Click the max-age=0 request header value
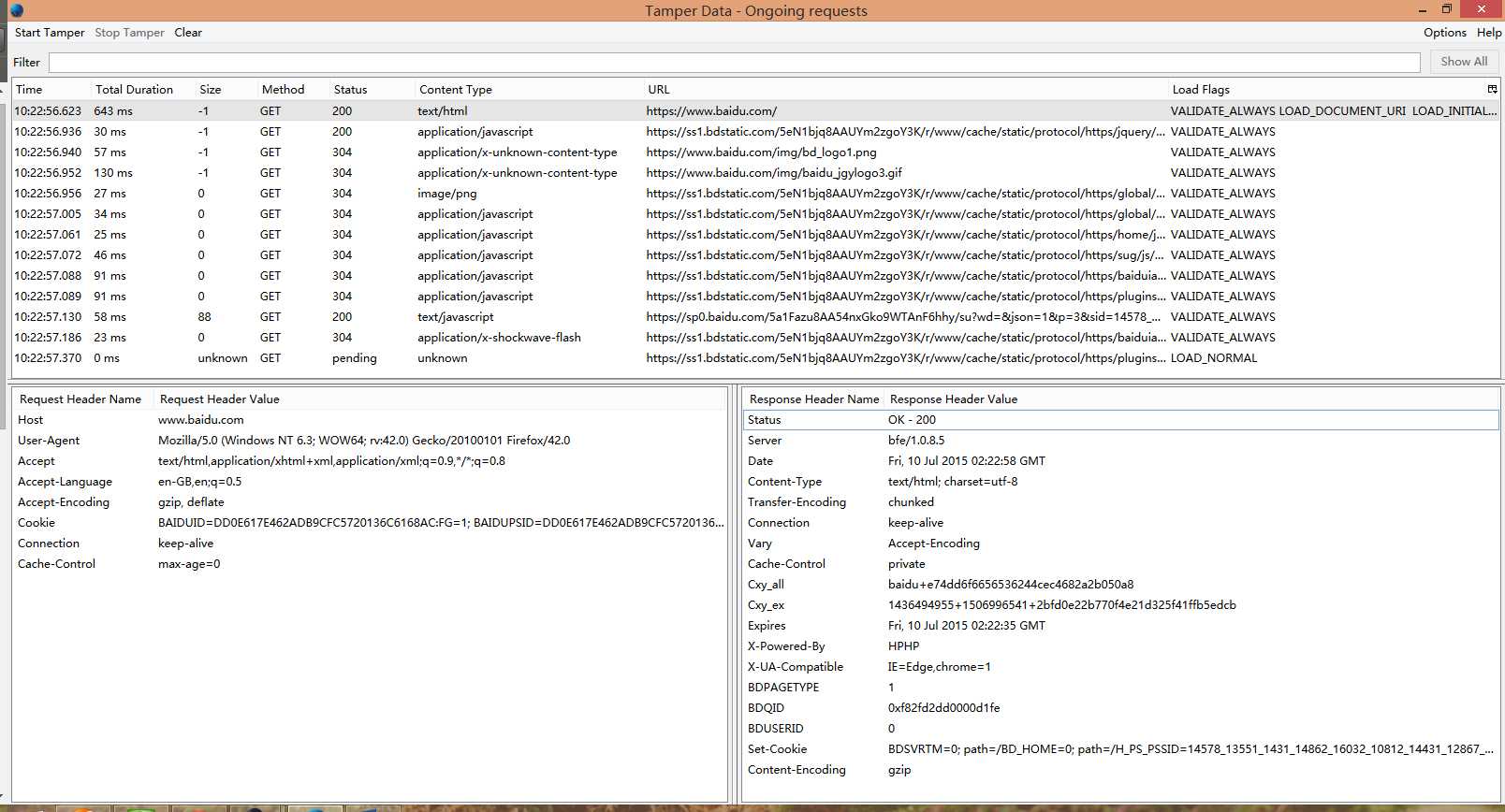Viewport: 1505px width, 812px height. click(x=189, y=564)
